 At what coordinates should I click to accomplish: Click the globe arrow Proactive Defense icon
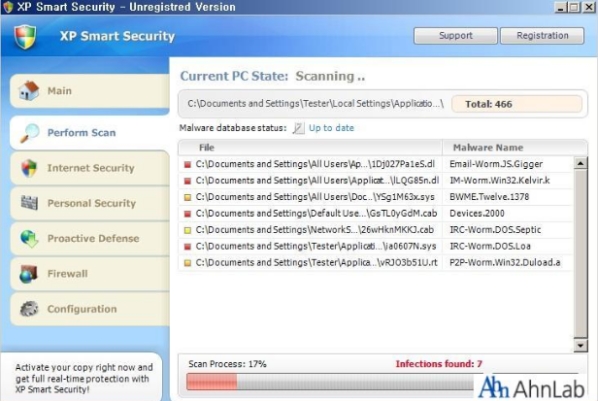click(x=29, y=239)
